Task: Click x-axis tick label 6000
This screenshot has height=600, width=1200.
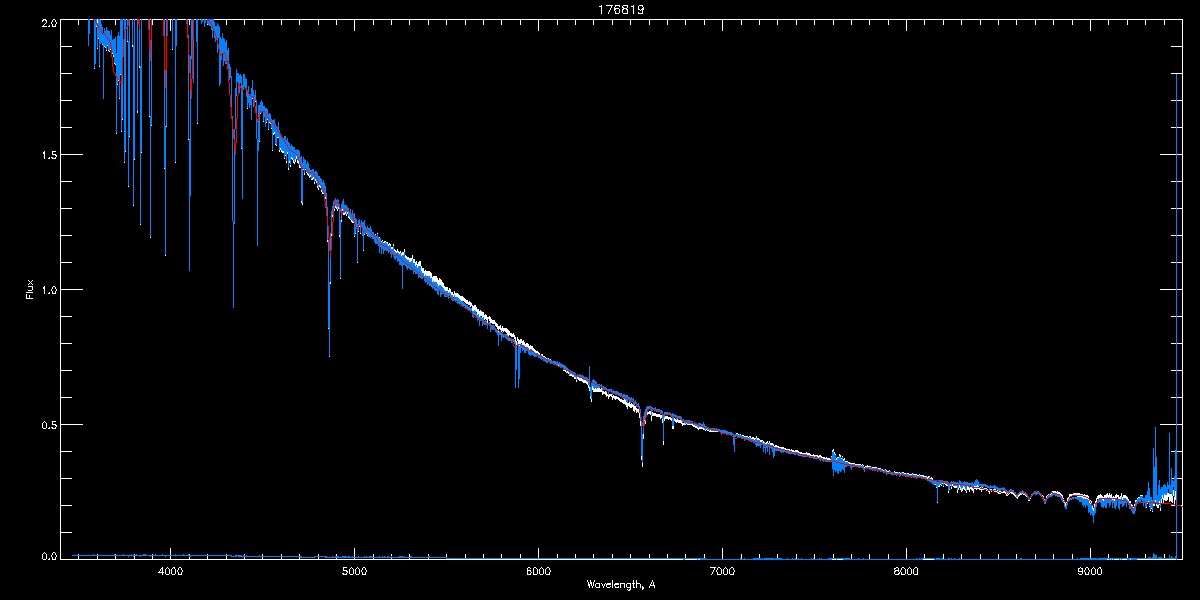Action: coord(538,571)
